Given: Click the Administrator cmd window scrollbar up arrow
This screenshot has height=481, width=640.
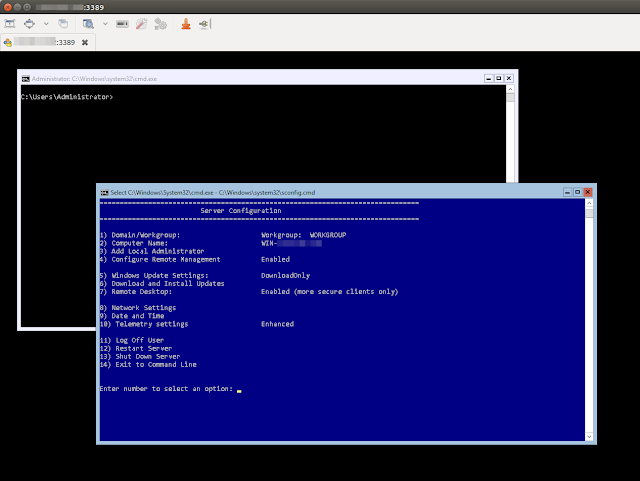Looking at the screenshot, I should (x=511, y=88).
